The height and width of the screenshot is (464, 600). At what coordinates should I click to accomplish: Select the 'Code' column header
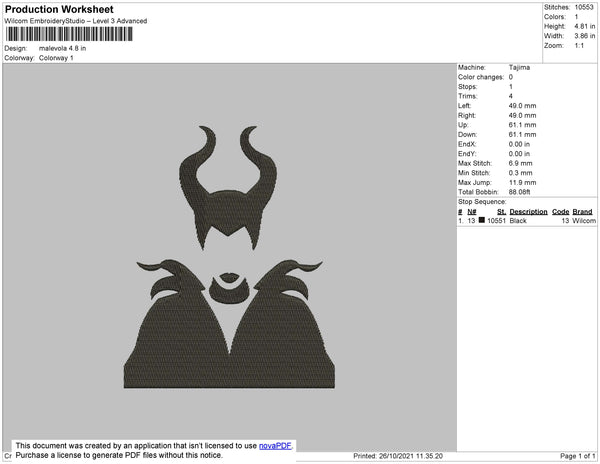coord(561,212)
